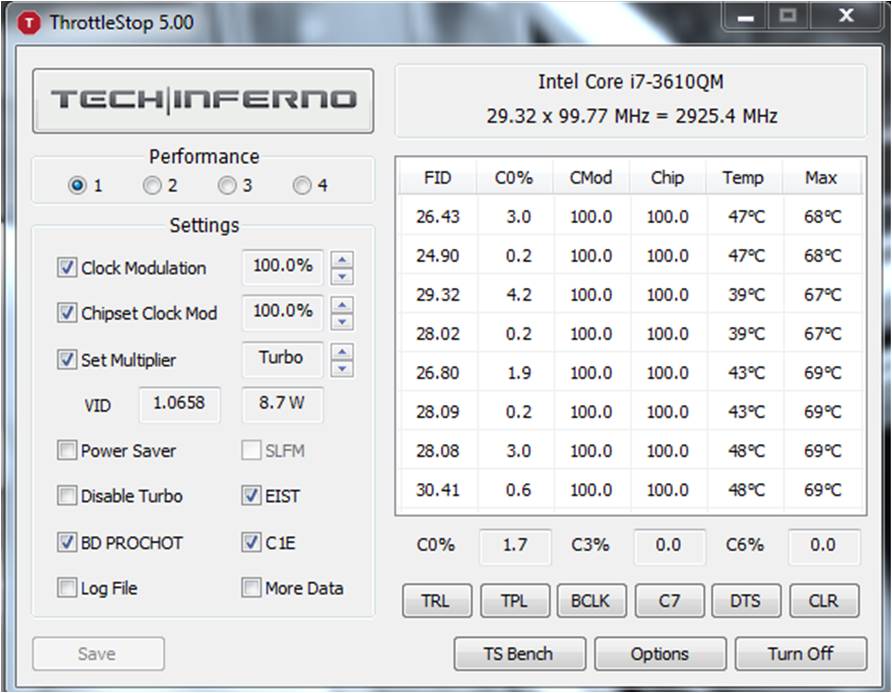Click the C0% value 1.9
Screen dimensions: 892x693
pyautogui.click(x=519, y=373)
